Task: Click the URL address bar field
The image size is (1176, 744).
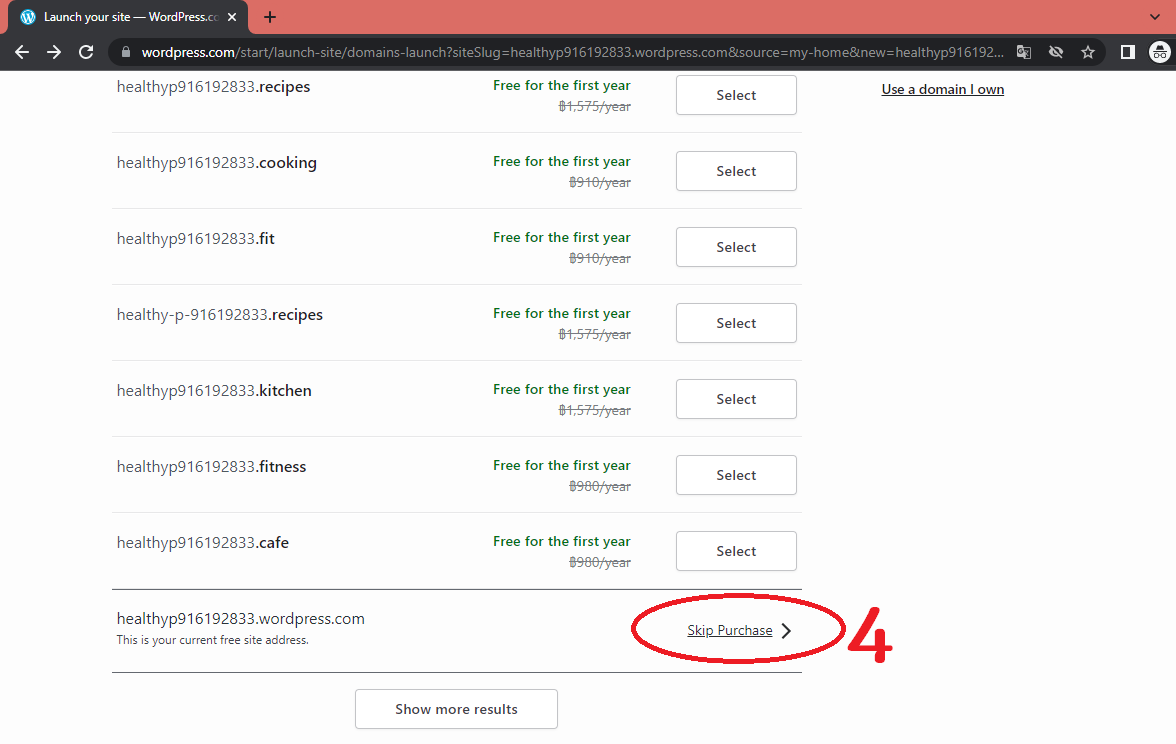Action: coord(570,52)
